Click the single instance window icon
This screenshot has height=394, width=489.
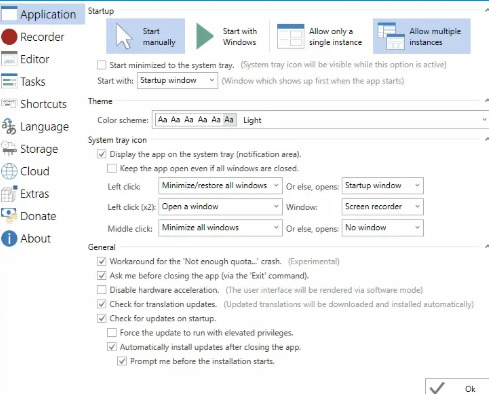[290, 36]
